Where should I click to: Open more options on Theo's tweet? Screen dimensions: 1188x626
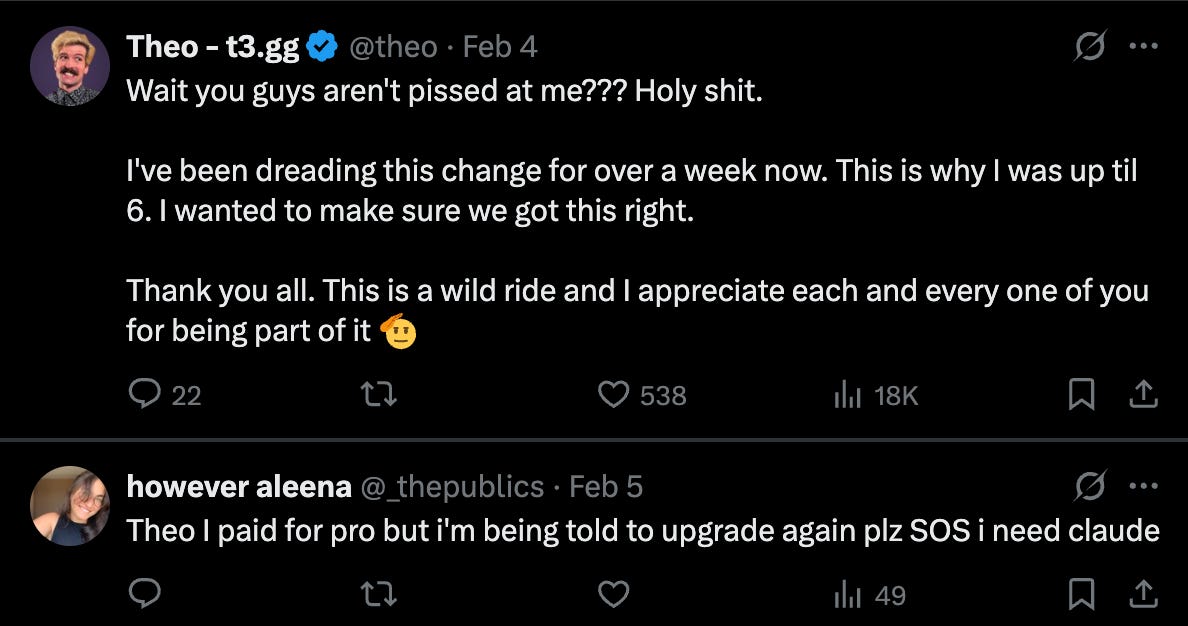[1141, 47]
